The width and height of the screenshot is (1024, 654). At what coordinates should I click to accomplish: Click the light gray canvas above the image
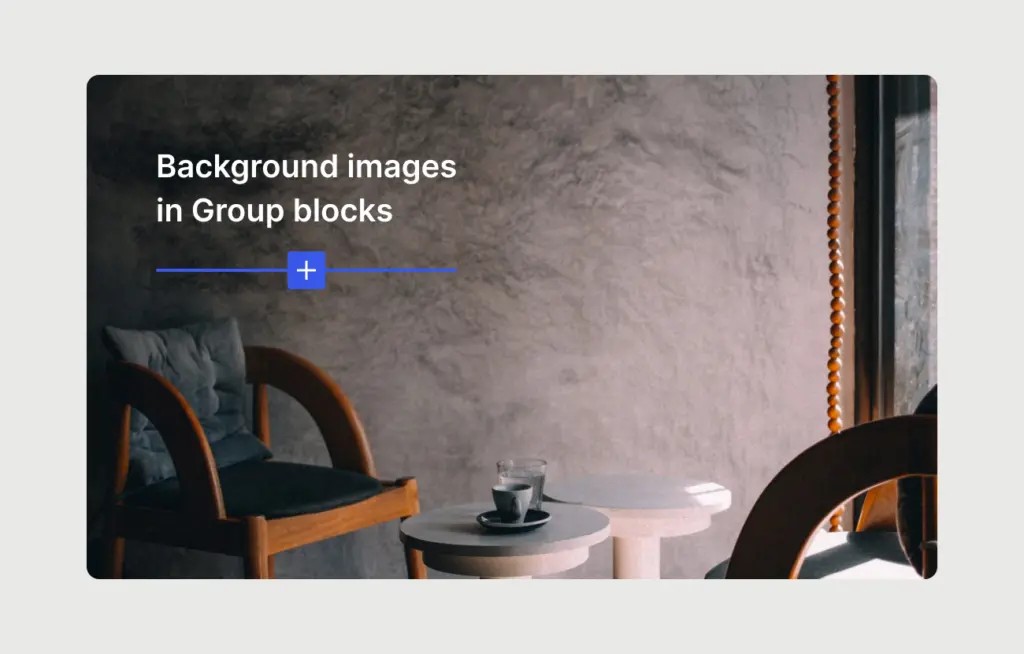pos(512,36)
